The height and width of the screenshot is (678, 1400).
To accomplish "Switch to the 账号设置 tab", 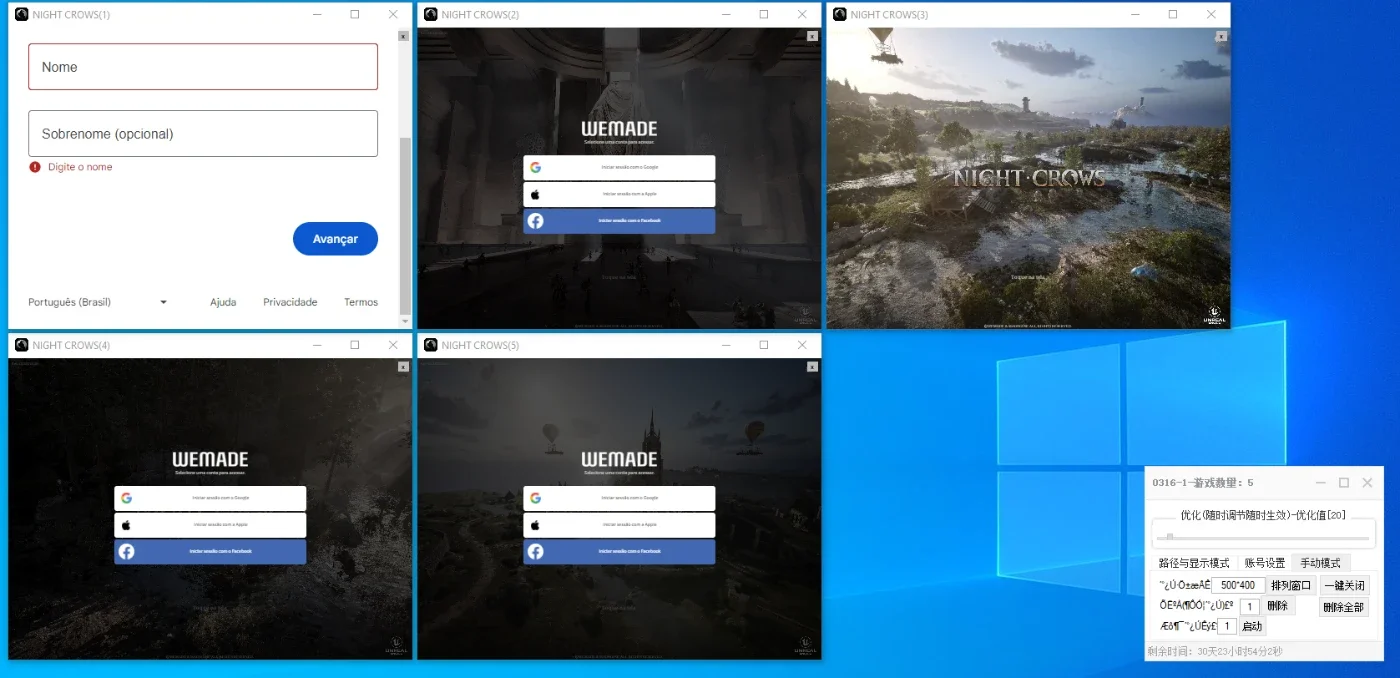I will 1264,563.
